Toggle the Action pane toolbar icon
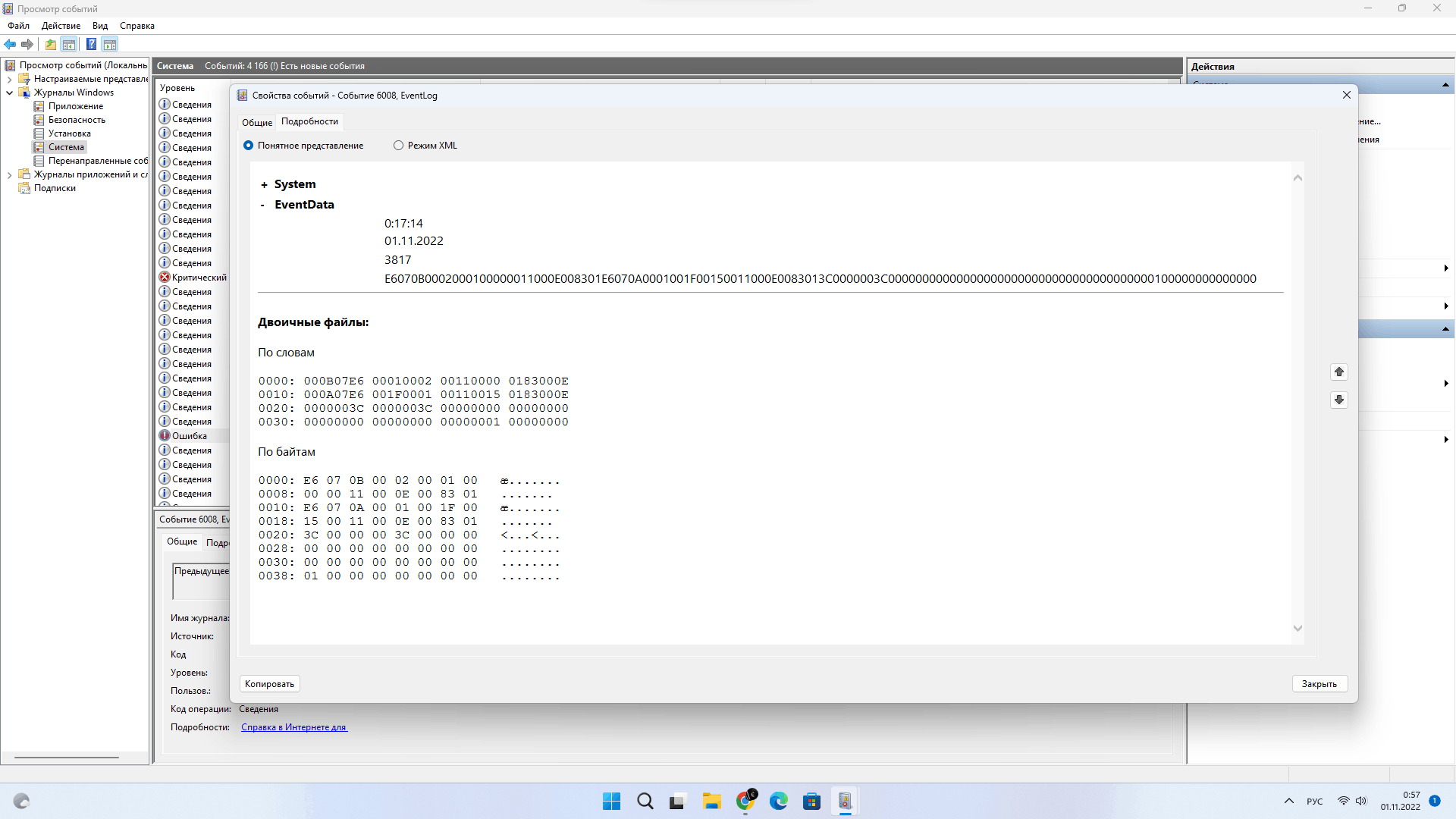 pyautogui.click(x=110, y=44)
